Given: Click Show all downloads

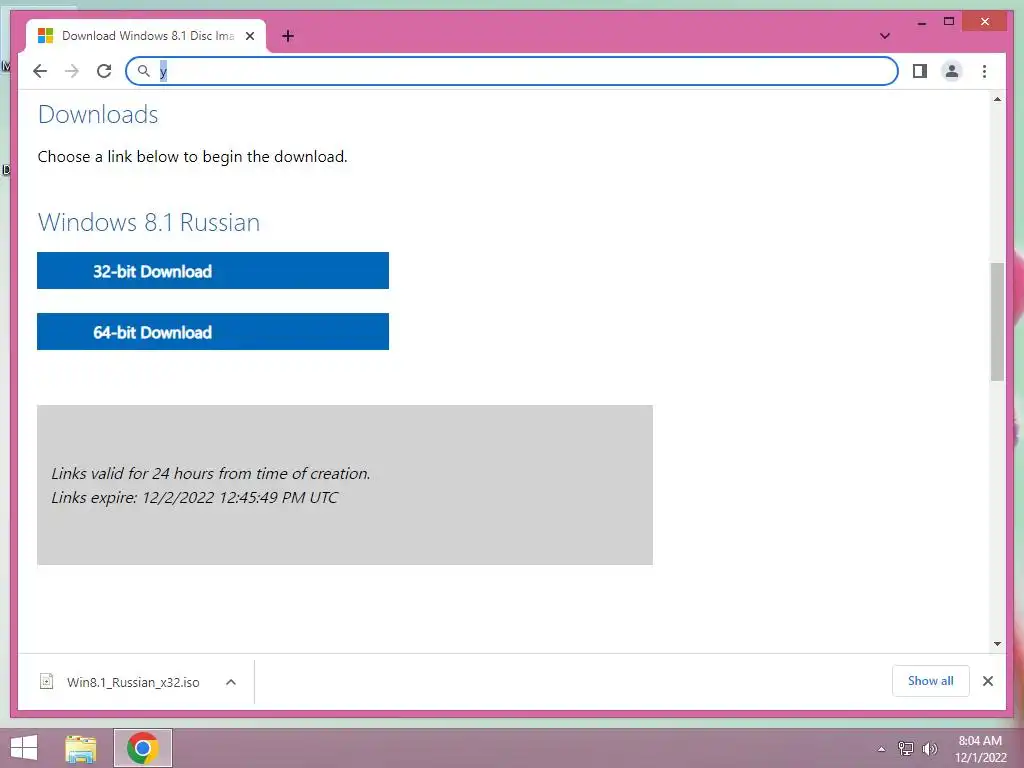Looking at the screenshot, I should tap(931, 681).
